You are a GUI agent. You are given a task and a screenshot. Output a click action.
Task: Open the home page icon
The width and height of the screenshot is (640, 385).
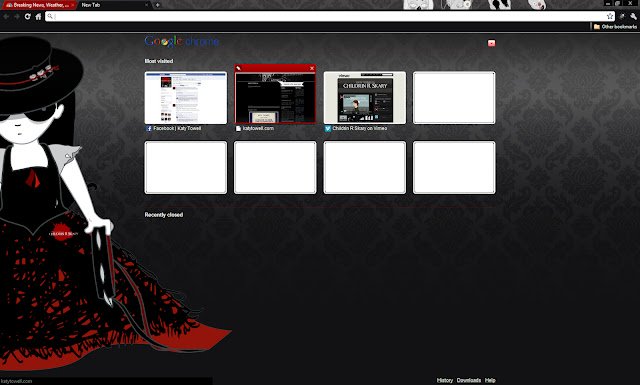click(x=38, y=16)
